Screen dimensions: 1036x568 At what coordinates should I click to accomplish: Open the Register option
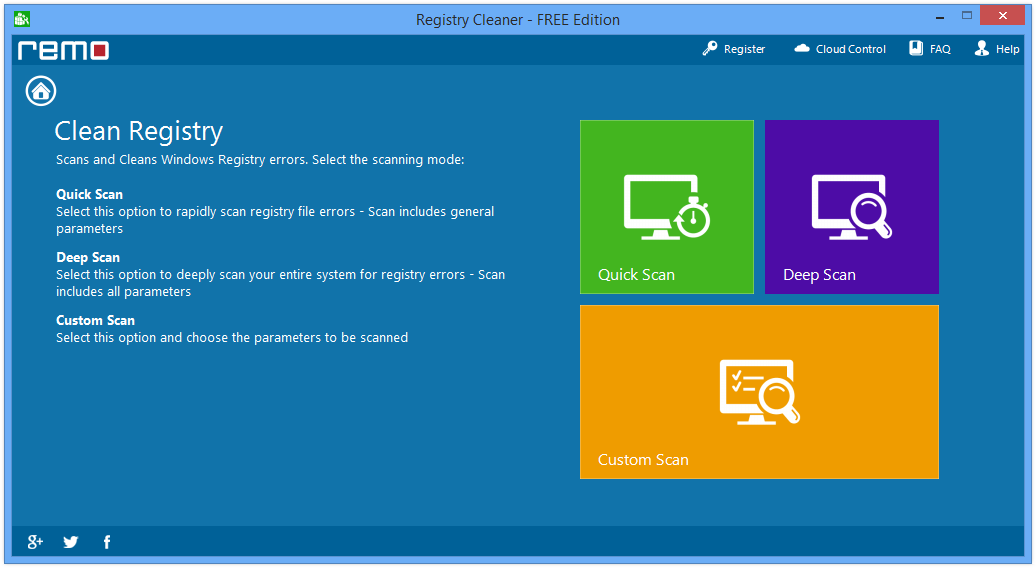[x=744, y=49]
